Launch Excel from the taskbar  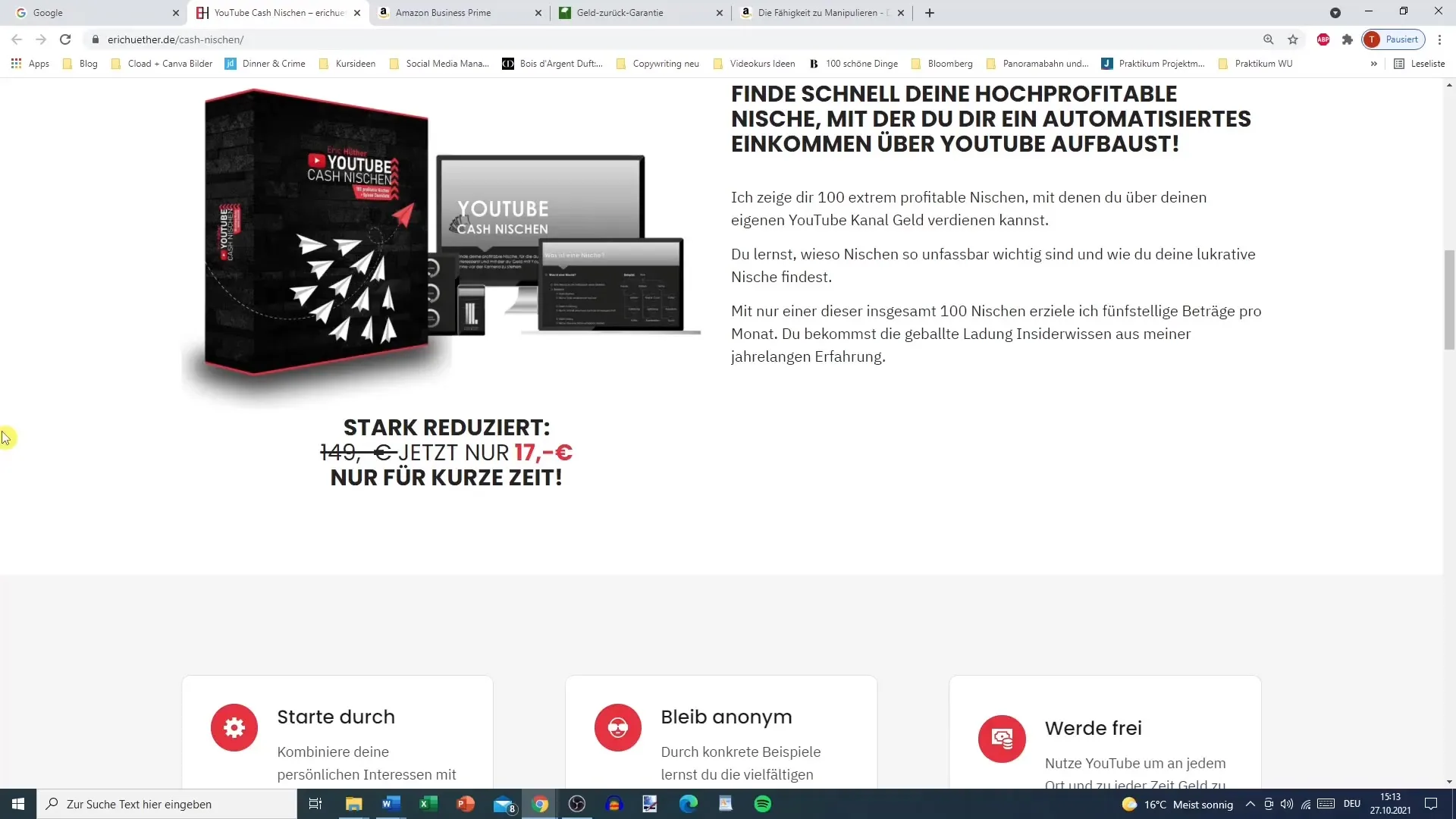click(428, 804)
